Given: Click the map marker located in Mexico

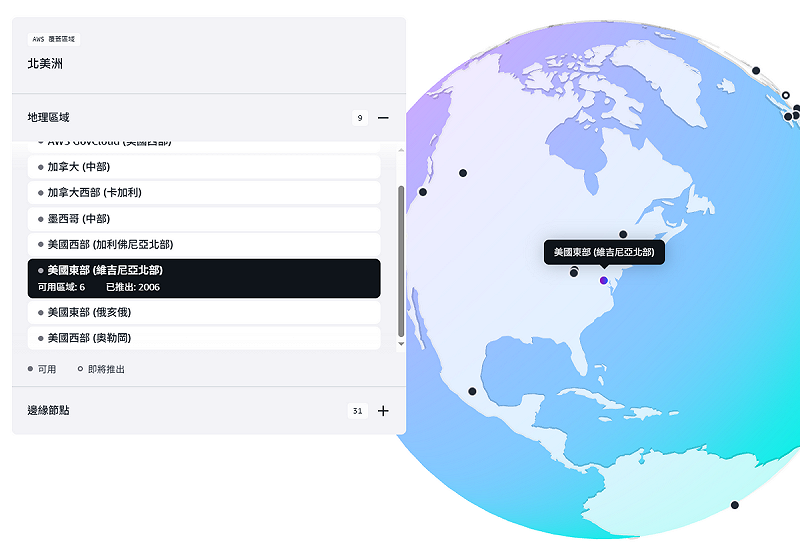Looking at the screenshot, I should click(x=472, y=391).
